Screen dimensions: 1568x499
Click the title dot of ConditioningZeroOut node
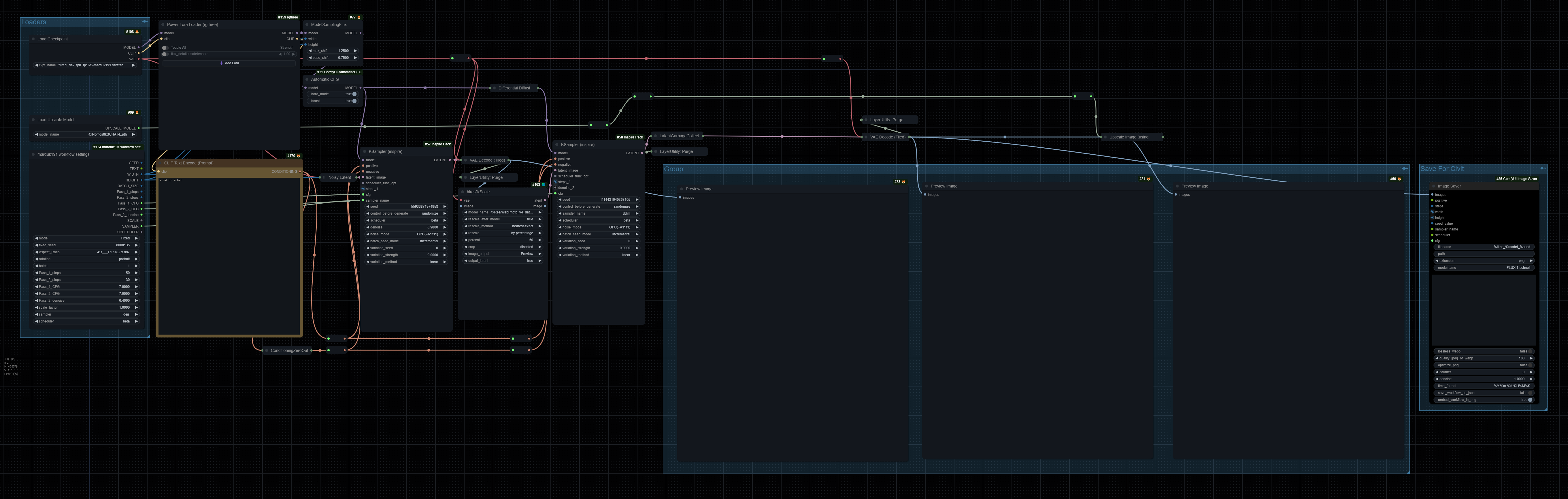coord(267,350)
